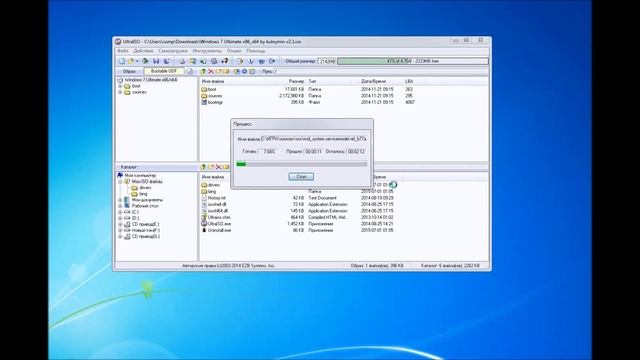Open the Инструменты menu

[207, 51]
